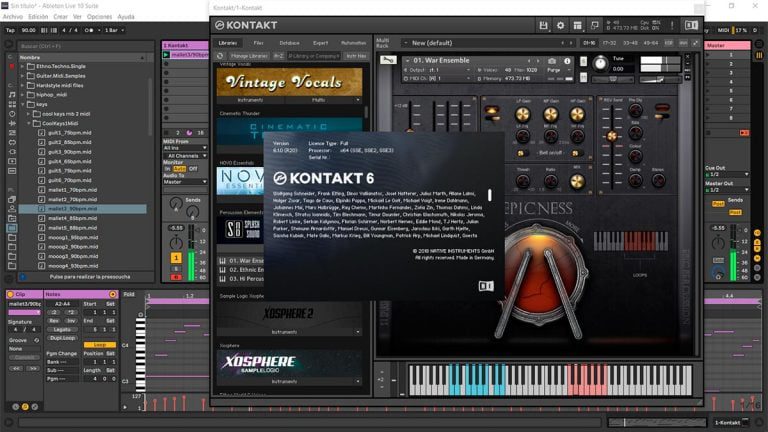Toggle Kontakt minimized view icon
The width and height of the screenshot is (768, 432).
pos(595,25)
